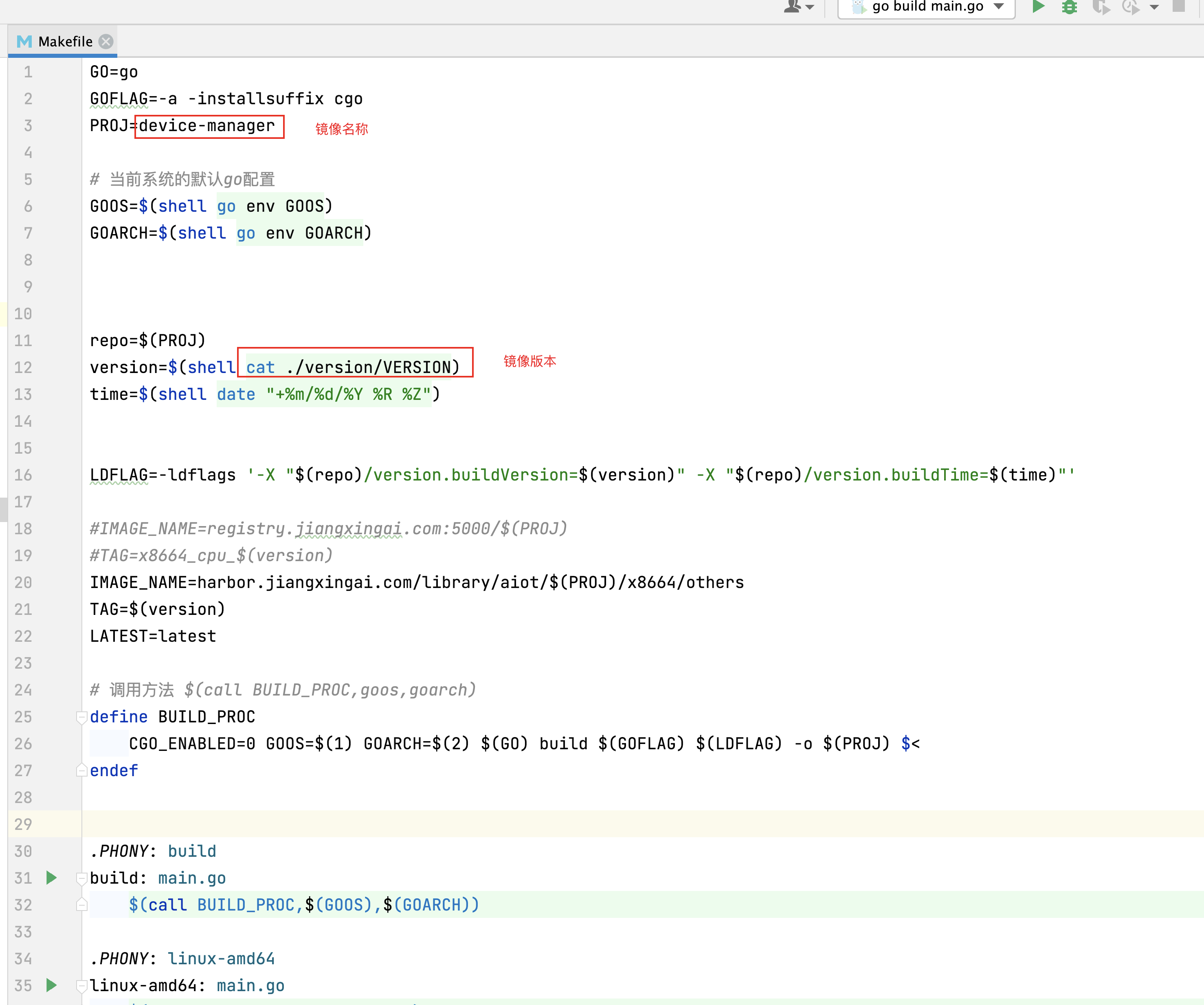Click the Profiler run icon

click(x=1131, y=7)
